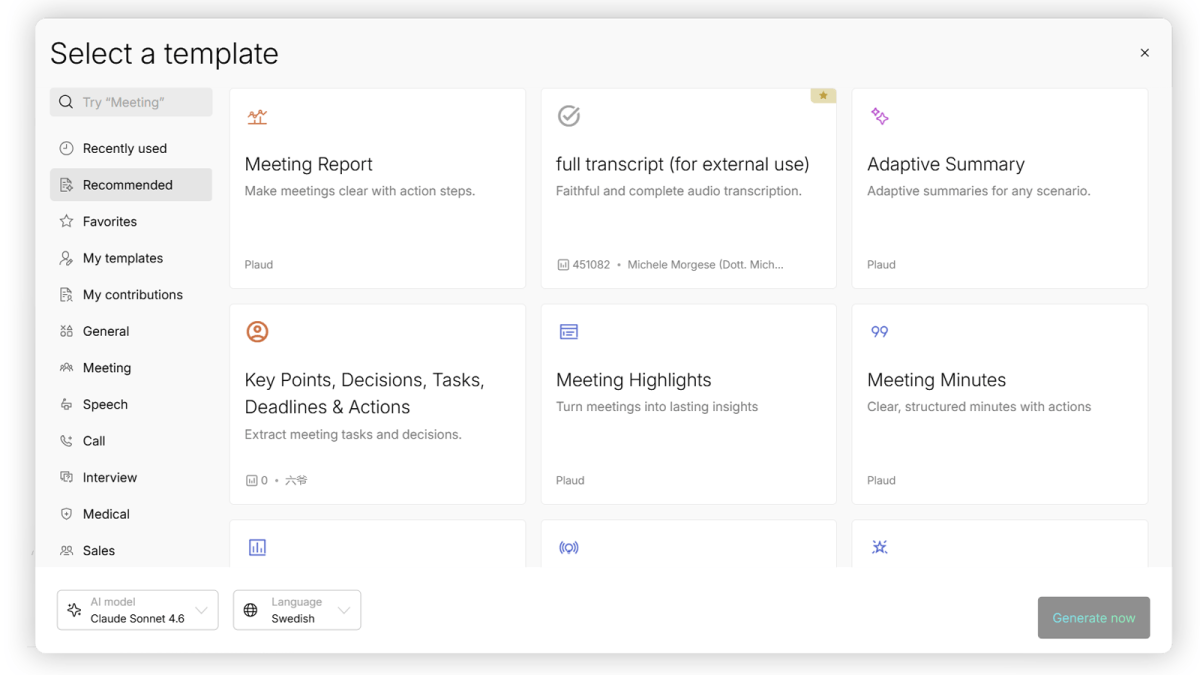Click the Sales category icon
The image size is (1200, 675).
click(66, 551)
